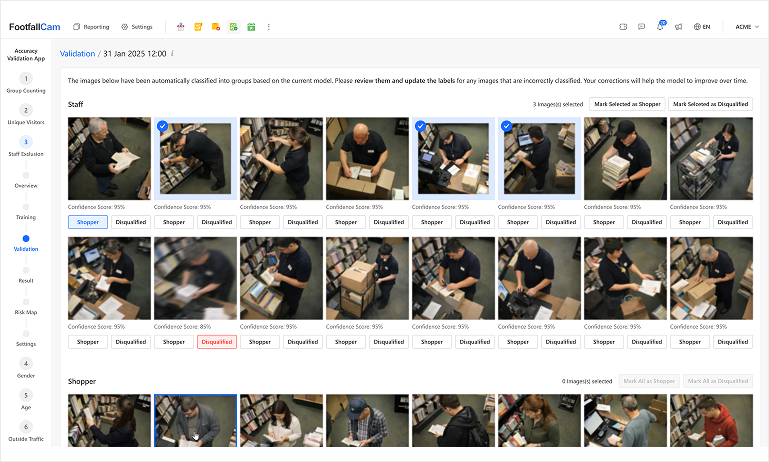Select the bald man opening box thumbnail
Screen dimensions: 769x462
367,158
